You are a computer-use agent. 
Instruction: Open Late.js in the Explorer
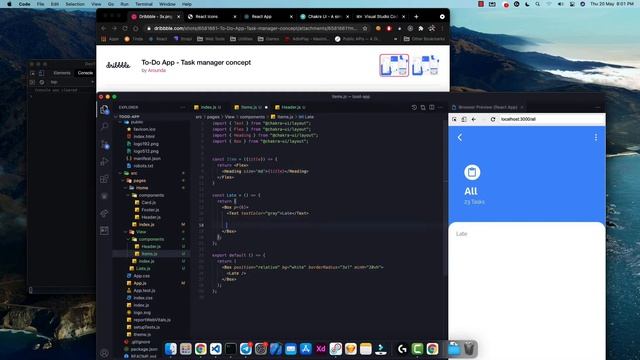tap(143, 269)
